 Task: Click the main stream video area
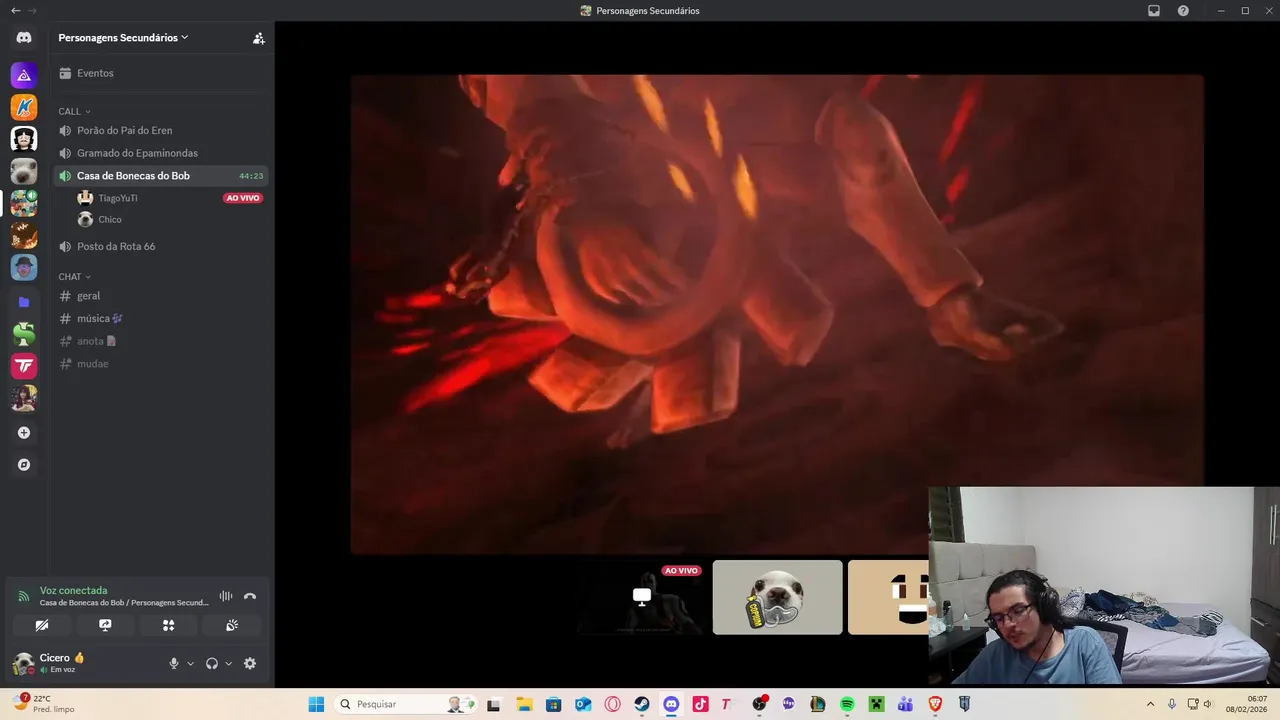point(777,313)
